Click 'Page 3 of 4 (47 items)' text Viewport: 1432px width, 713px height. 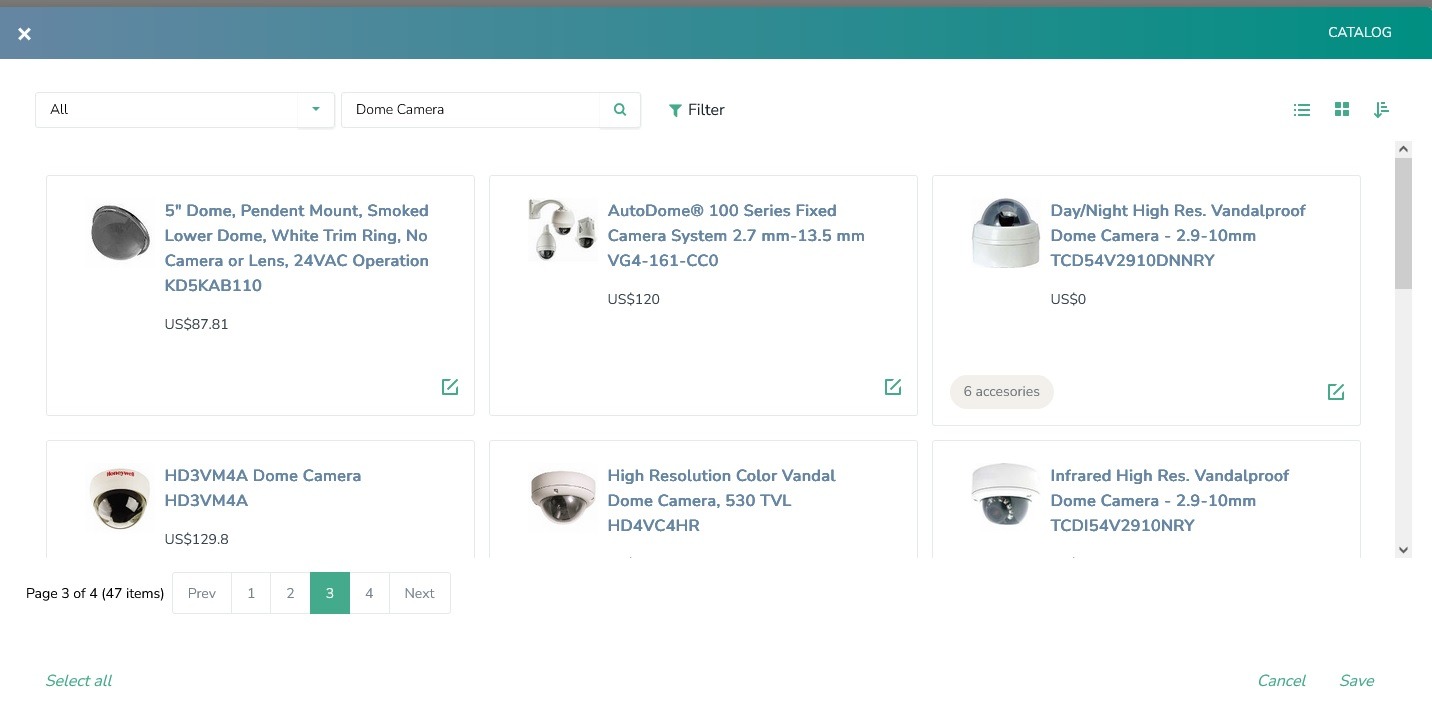pyautogui.click(x=95, y=593)
